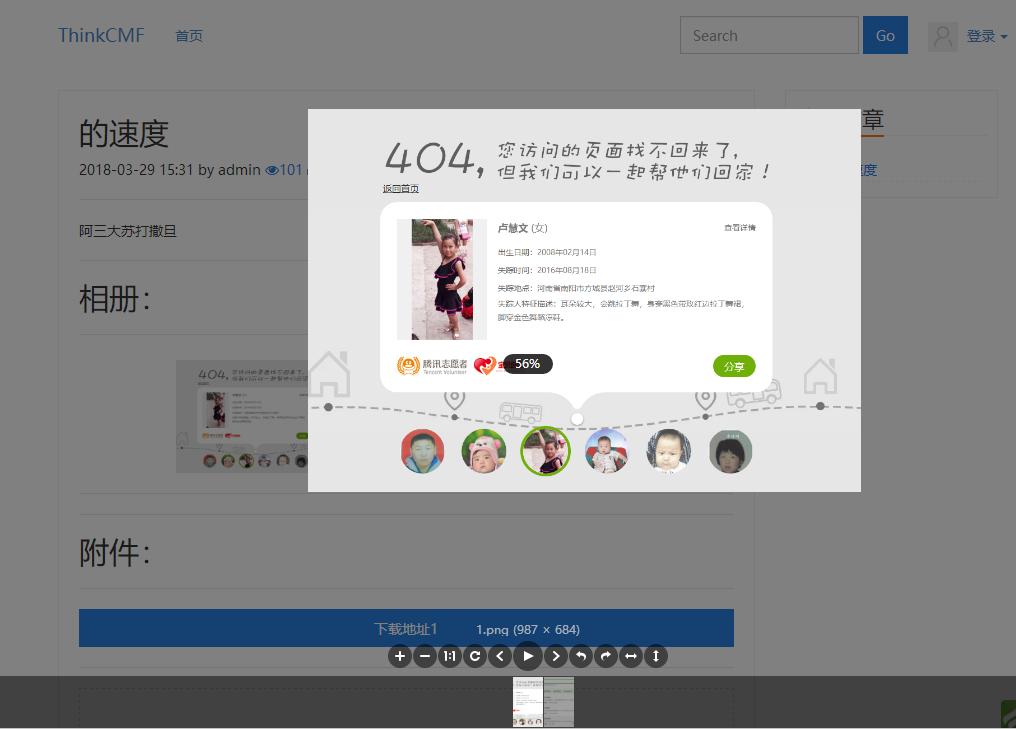The height and width of the screenshot is (729, 1016).
Task: Flip image horizontally
Action: click(631, 657)
